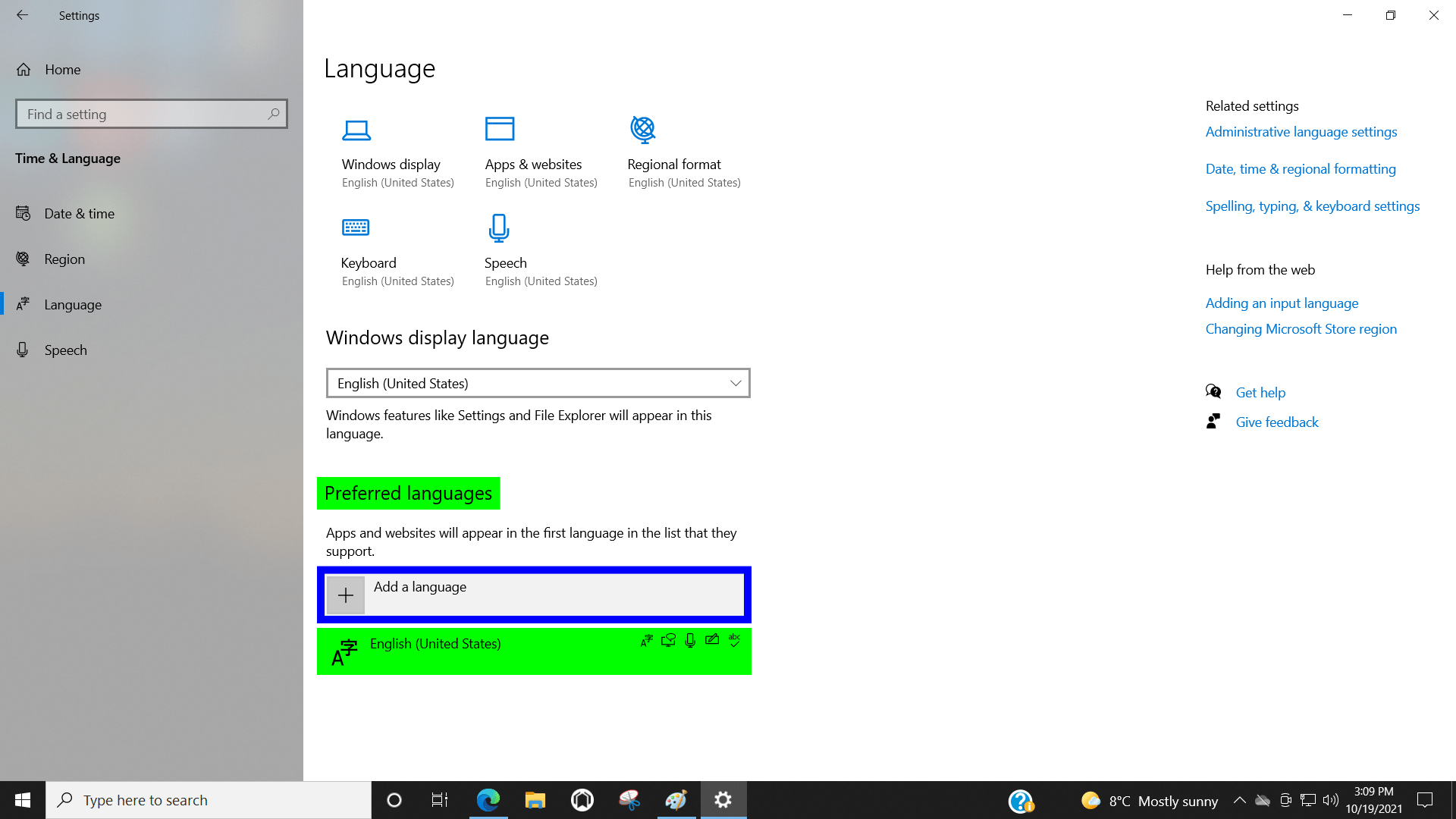
Task: Click the speech recognition microphone capability icon
Action: (690, 641)
